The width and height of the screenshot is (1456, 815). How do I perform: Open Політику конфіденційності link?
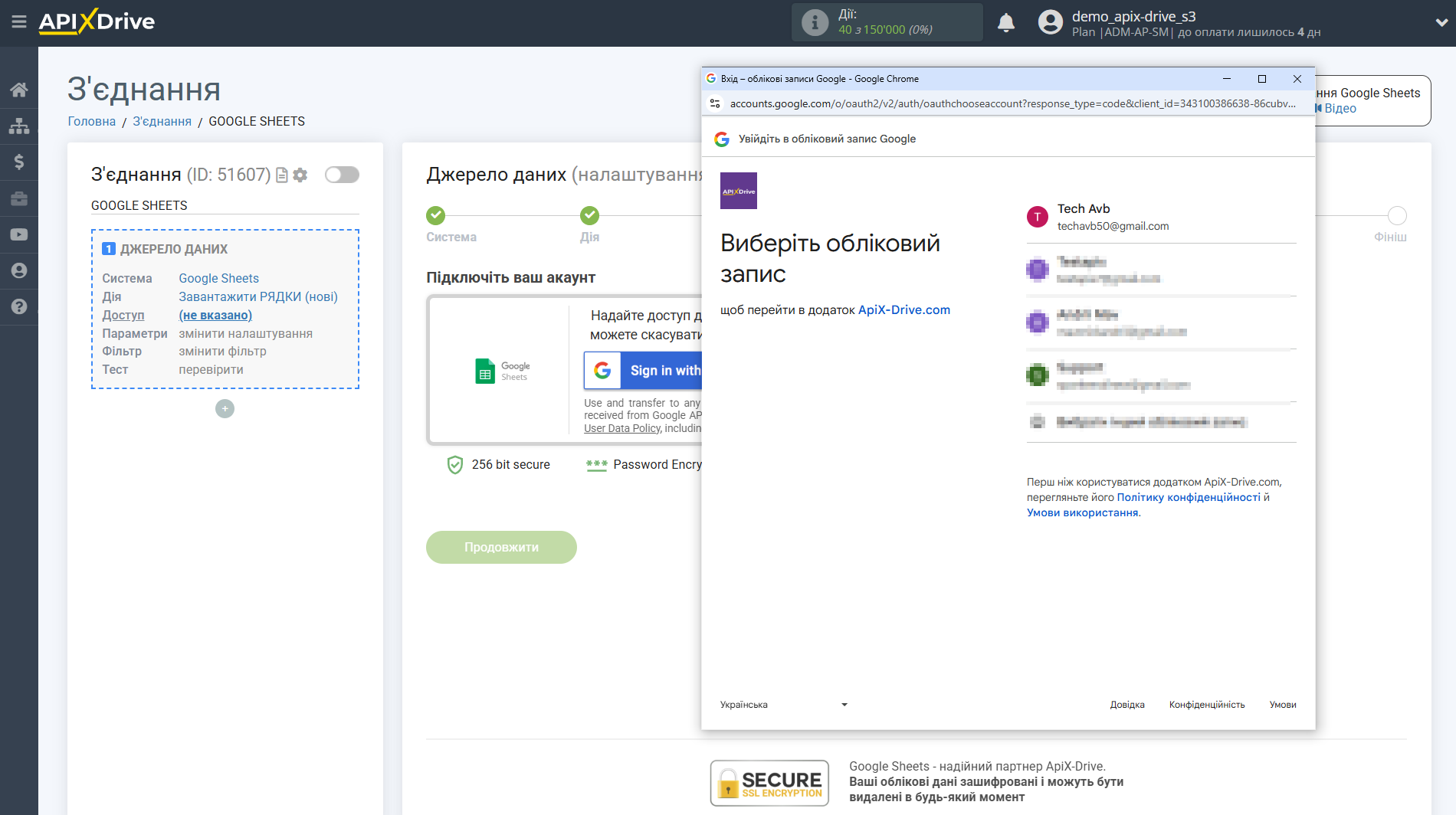click(1189, 497)
